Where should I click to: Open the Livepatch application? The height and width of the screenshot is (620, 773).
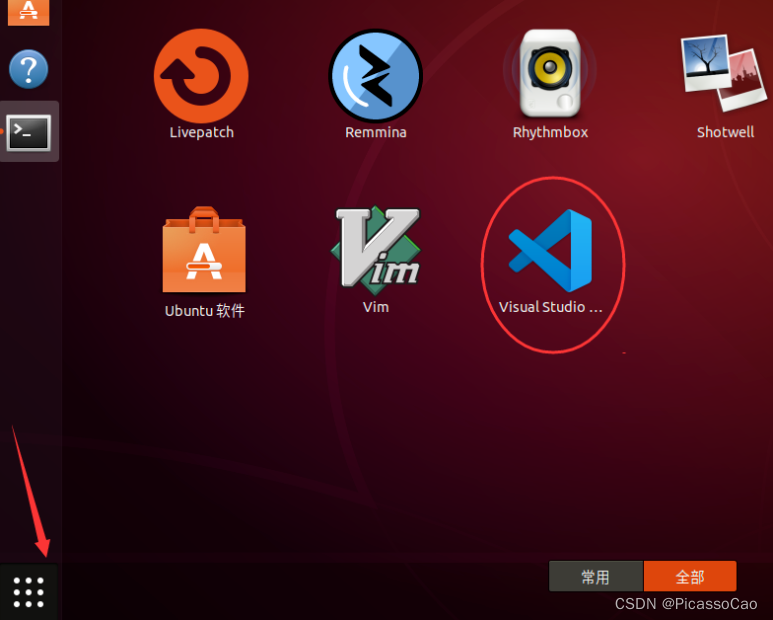coord(201,75)
